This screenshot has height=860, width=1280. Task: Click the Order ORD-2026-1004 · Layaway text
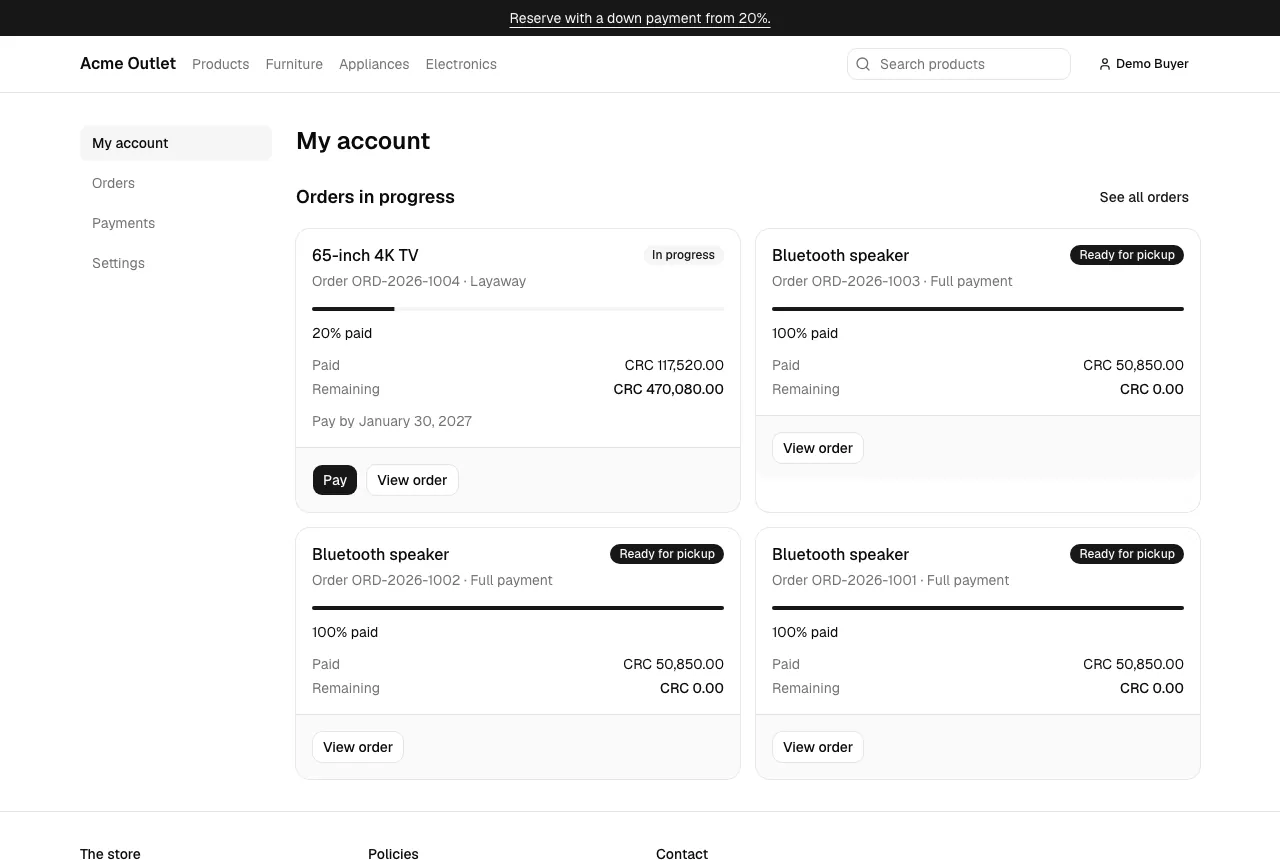coord(419,281)
